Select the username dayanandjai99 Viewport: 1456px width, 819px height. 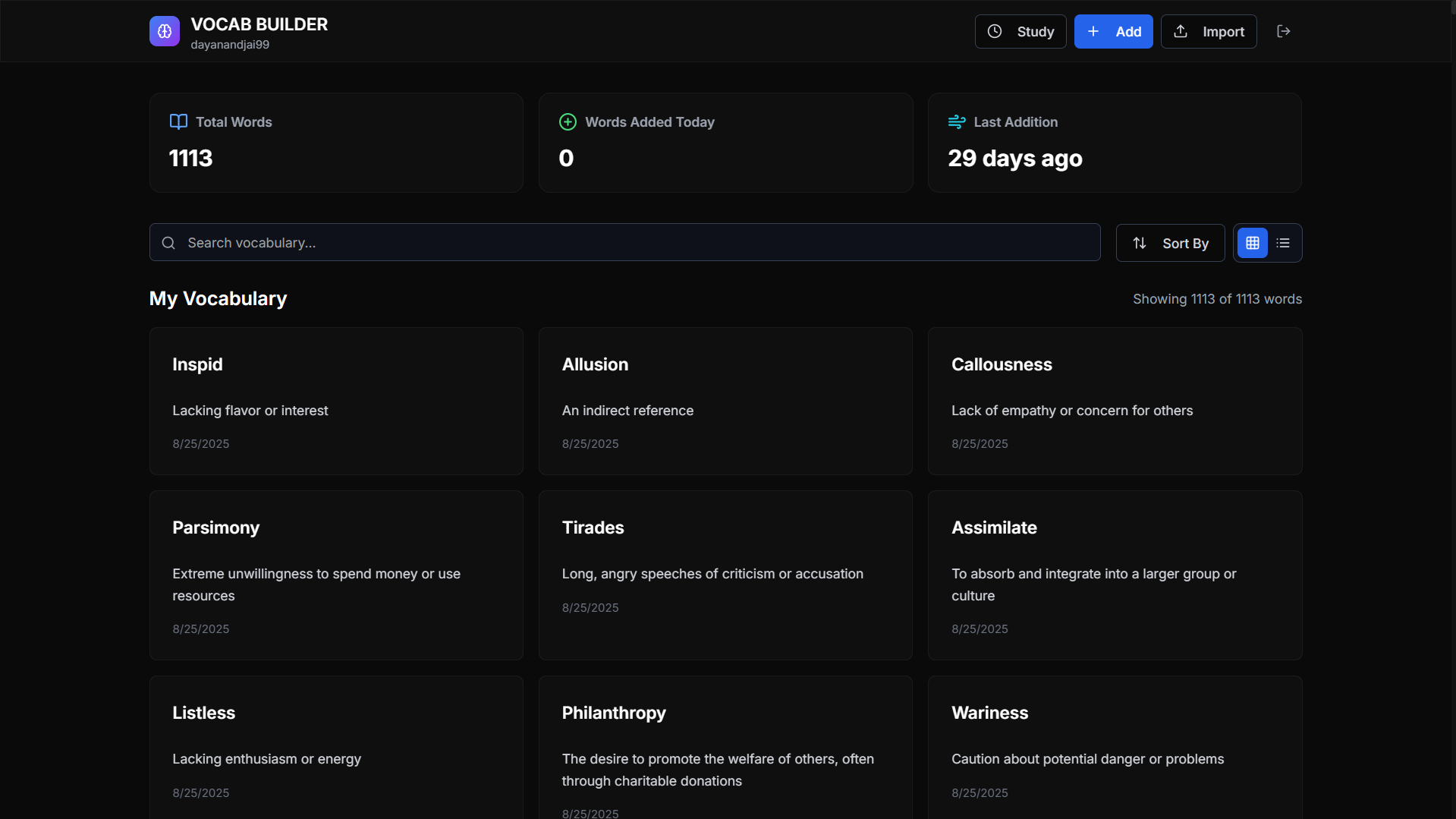tap(229, 44)
